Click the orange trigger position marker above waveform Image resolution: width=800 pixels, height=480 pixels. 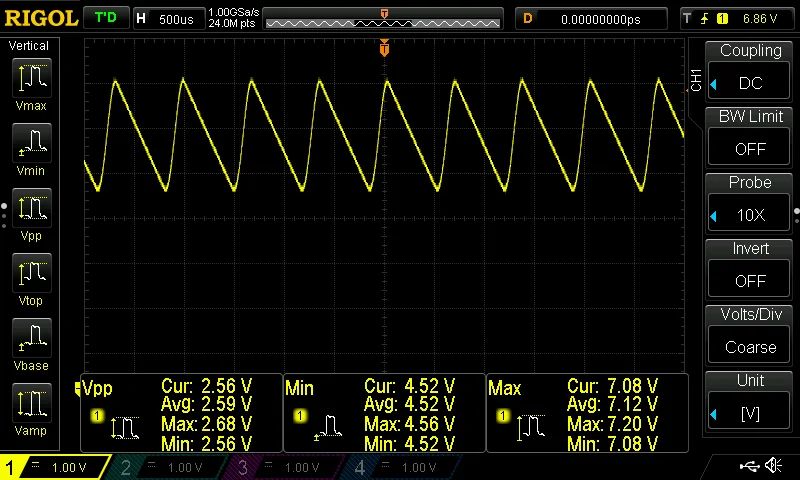pyautogui.click(x=384, y=48)
